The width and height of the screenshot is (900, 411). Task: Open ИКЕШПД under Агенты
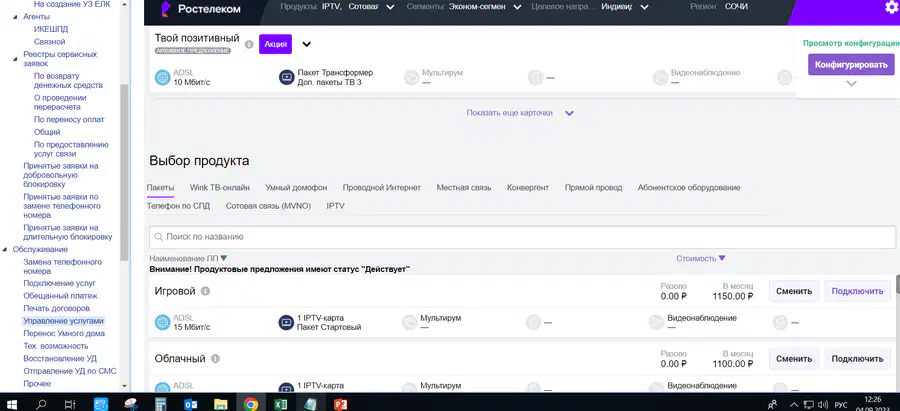(51, 29)
